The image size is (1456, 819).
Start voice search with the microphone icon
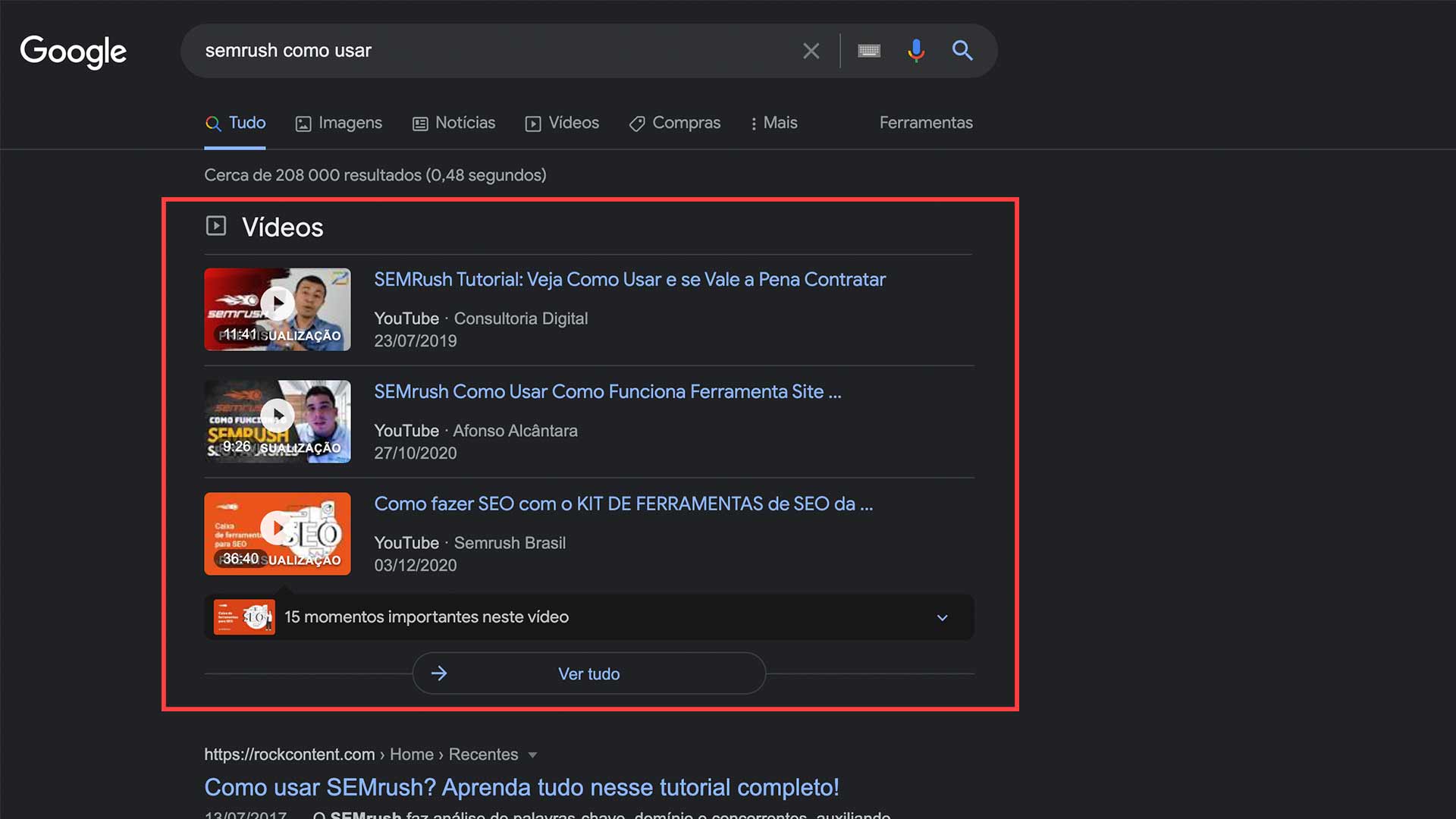pyautogui.click(x=916, y=51)
